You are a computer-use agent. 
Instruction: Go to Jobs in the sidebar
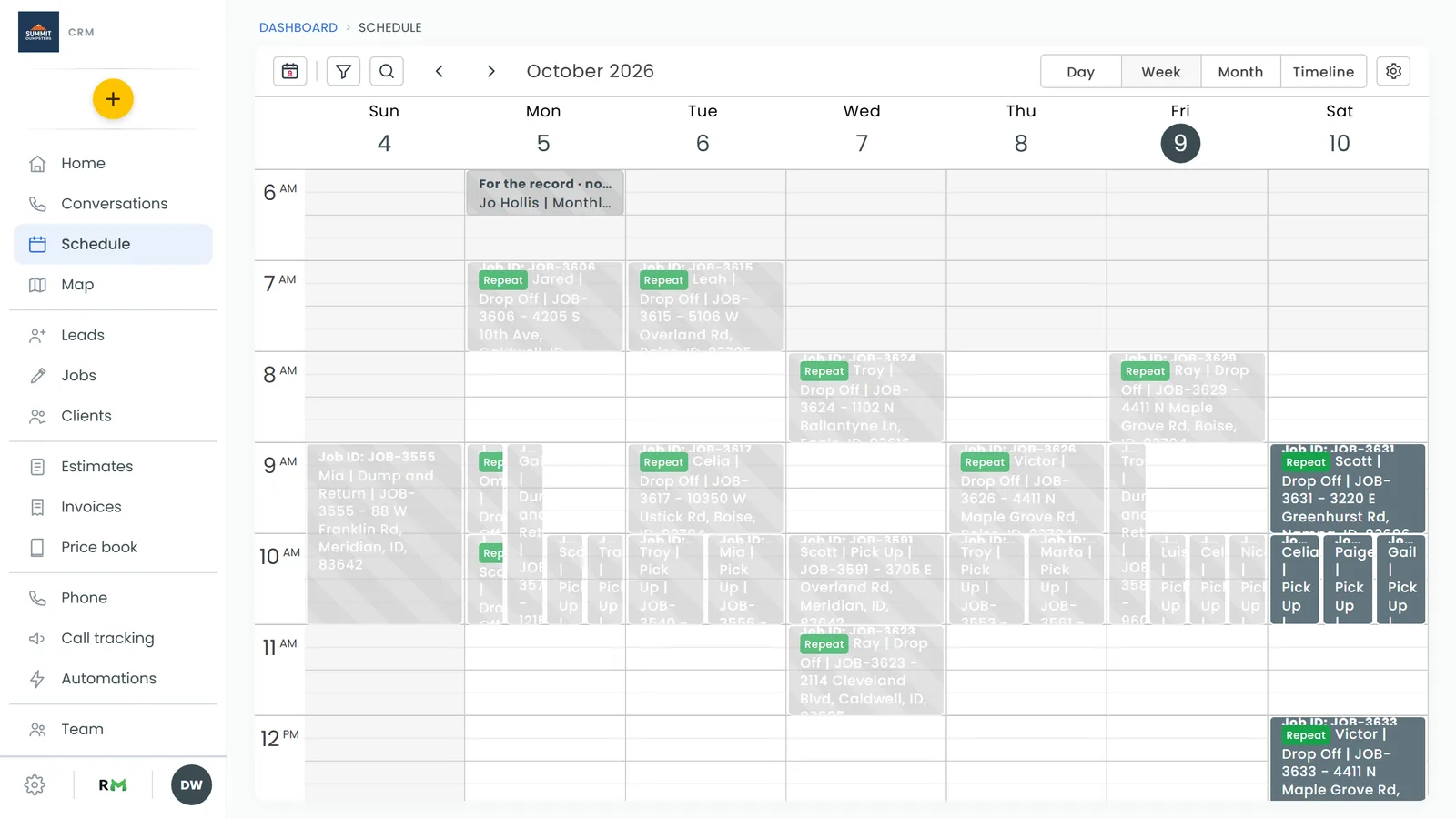113,376
